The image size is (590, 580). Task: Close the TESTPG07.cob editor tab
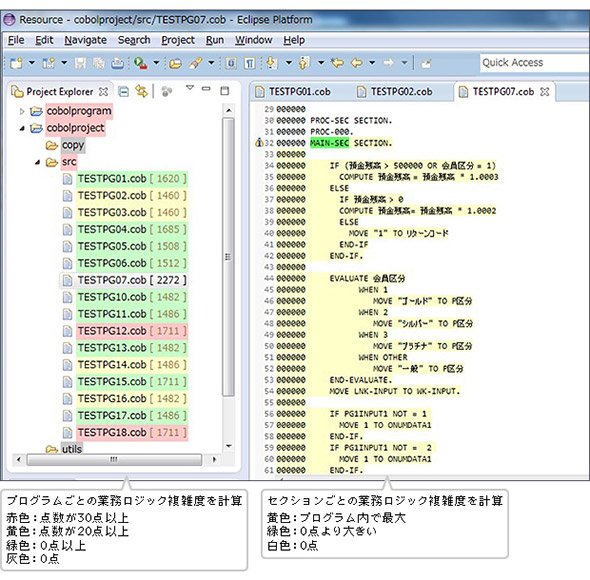(544, 92)
